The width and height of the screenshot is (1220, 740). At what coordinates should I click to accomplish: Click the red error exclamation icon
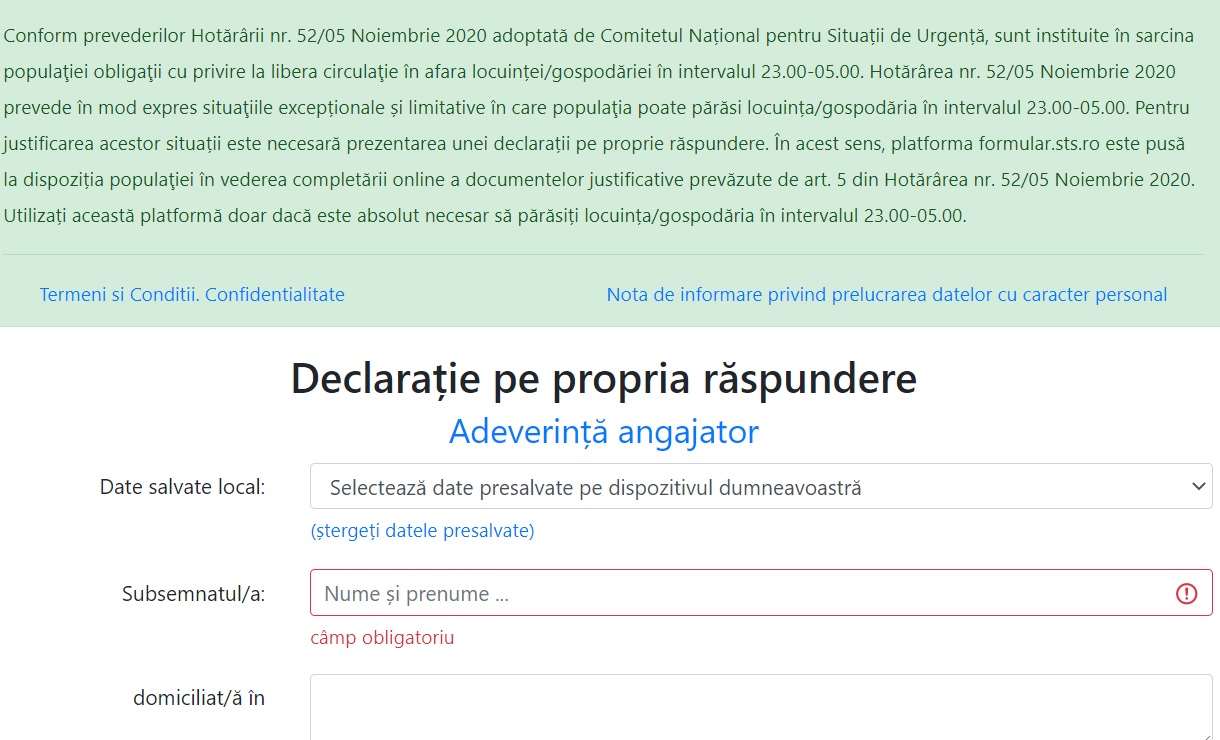tap(1186, 594)
